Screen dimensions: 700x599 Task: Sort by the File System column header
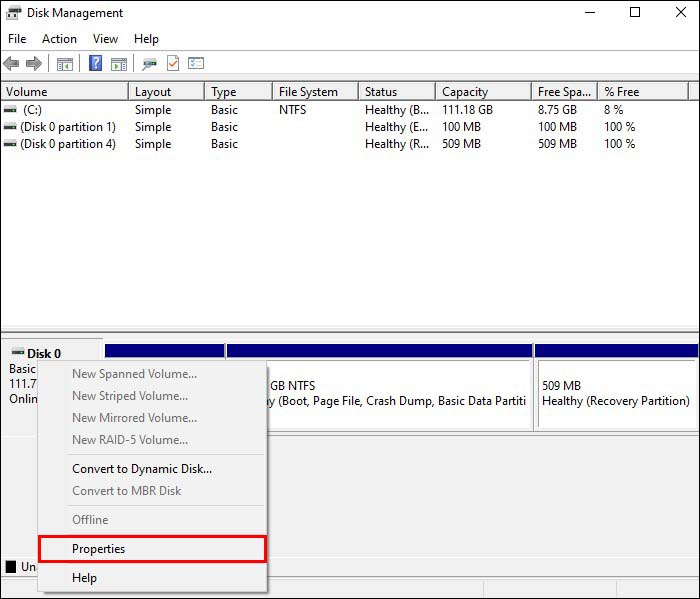coord(310,92)
